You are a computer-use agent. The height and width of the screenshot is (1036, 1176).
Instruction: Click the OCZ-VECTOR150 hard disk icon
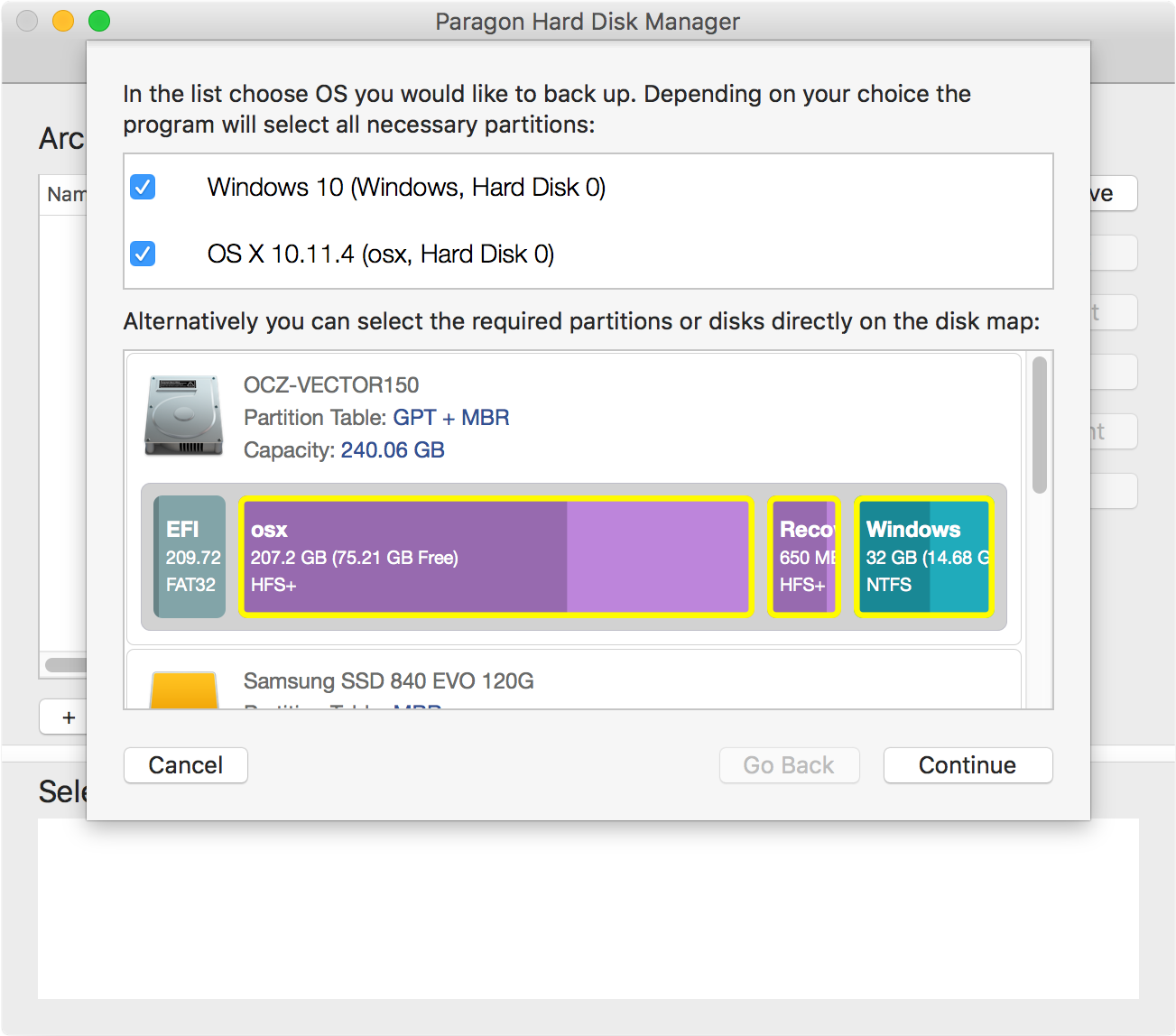pyautogui.click(x=184, y=416)
